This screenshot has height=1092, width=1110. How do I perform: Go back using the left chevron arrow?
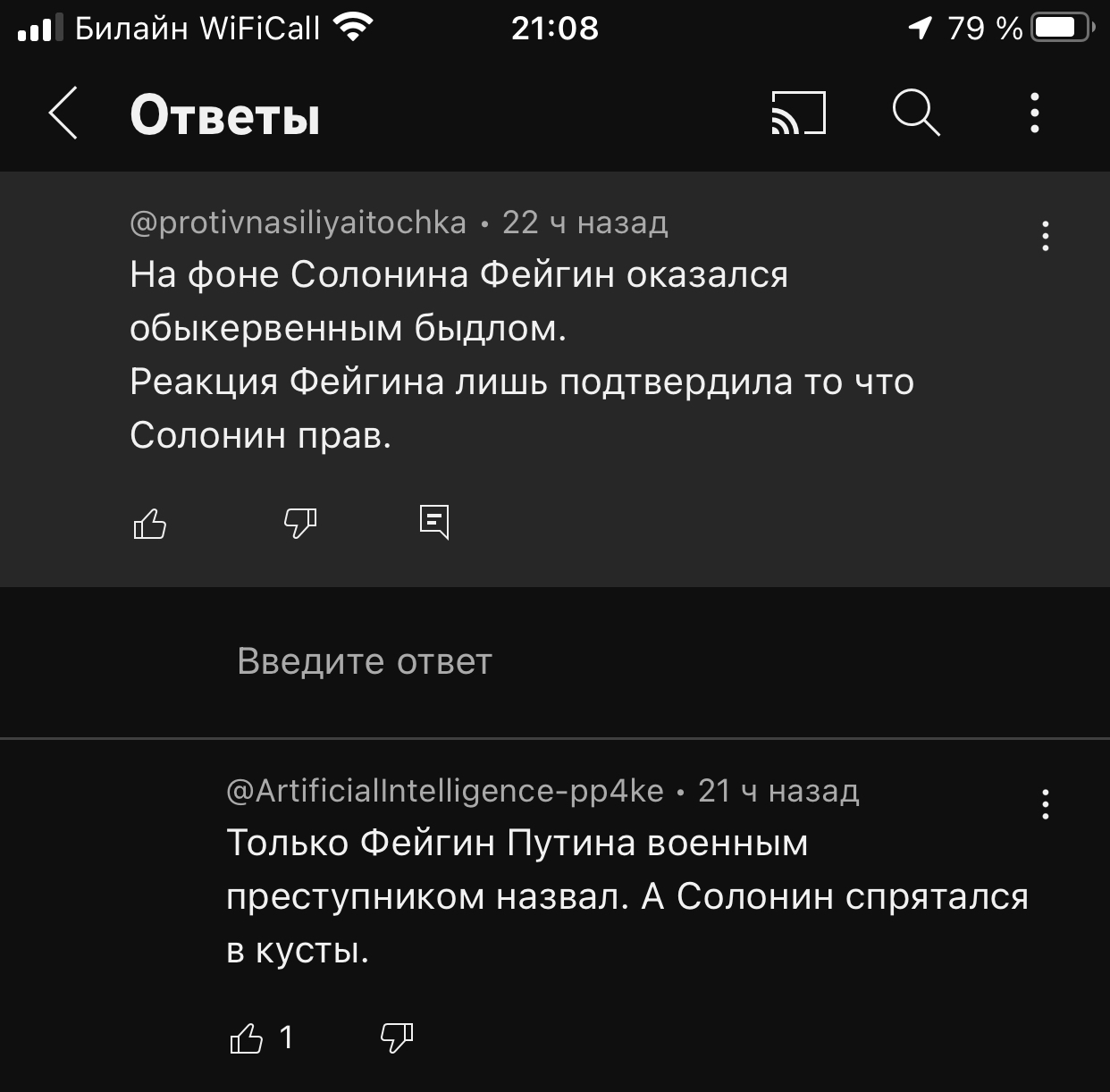pos(63,113)
